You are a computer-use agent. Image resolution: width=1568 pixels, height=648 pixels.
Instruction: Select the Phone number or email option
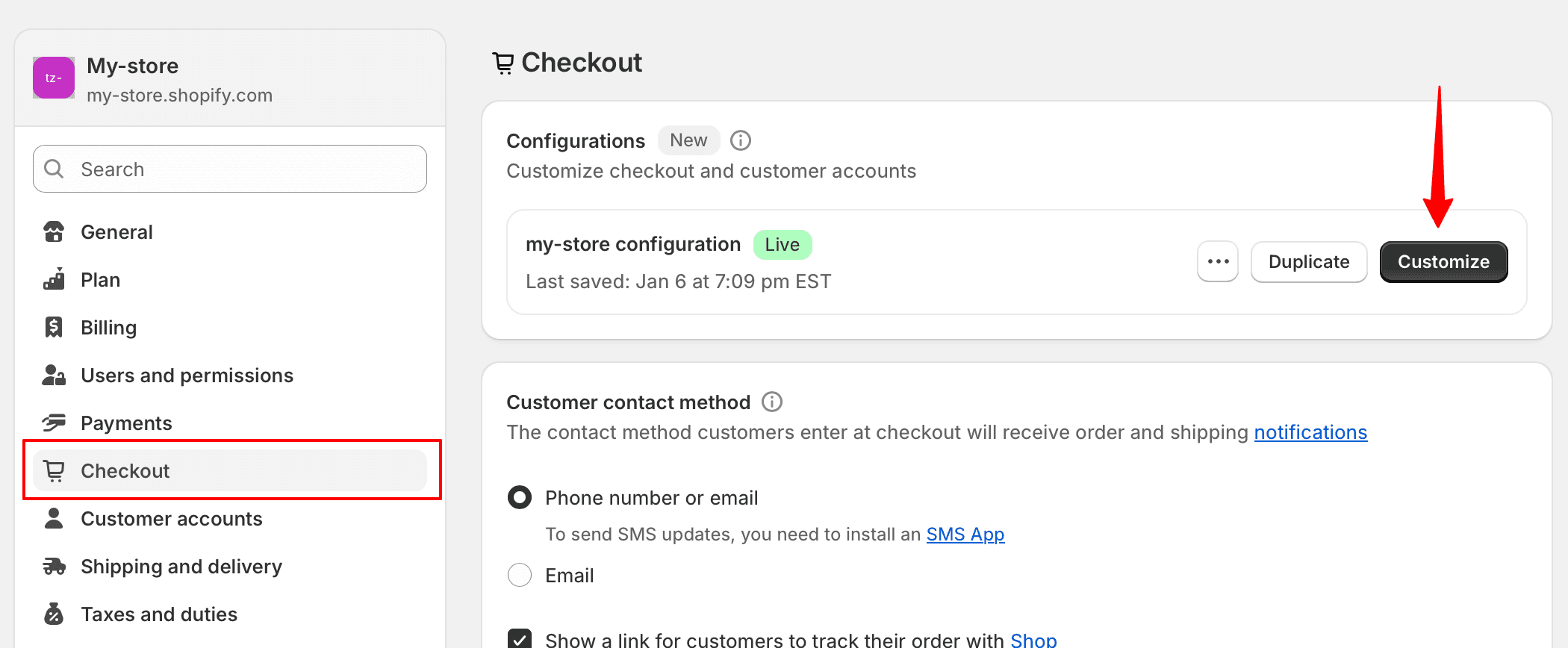(520, 498)
